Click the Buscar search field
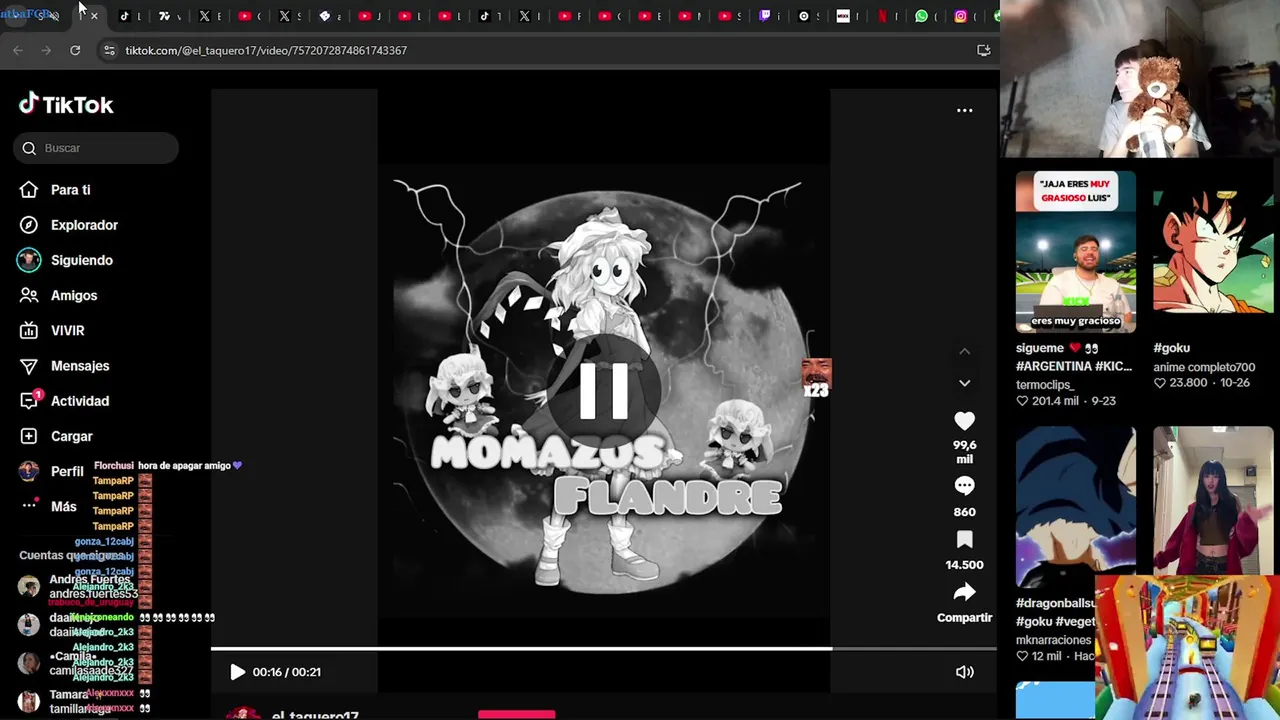The height and width of the screenshot is (720, 1280). click(x=96, y=148)
